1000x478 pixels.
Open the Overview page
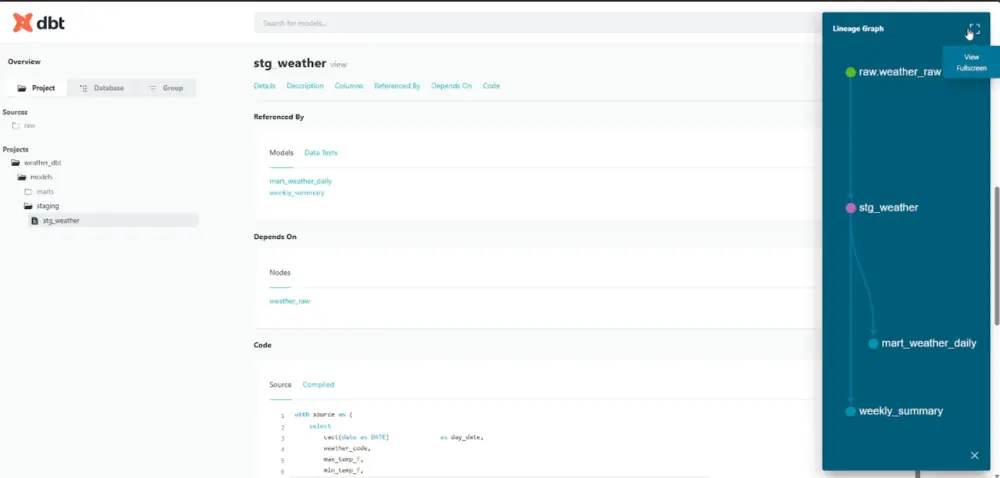point(24,62)
